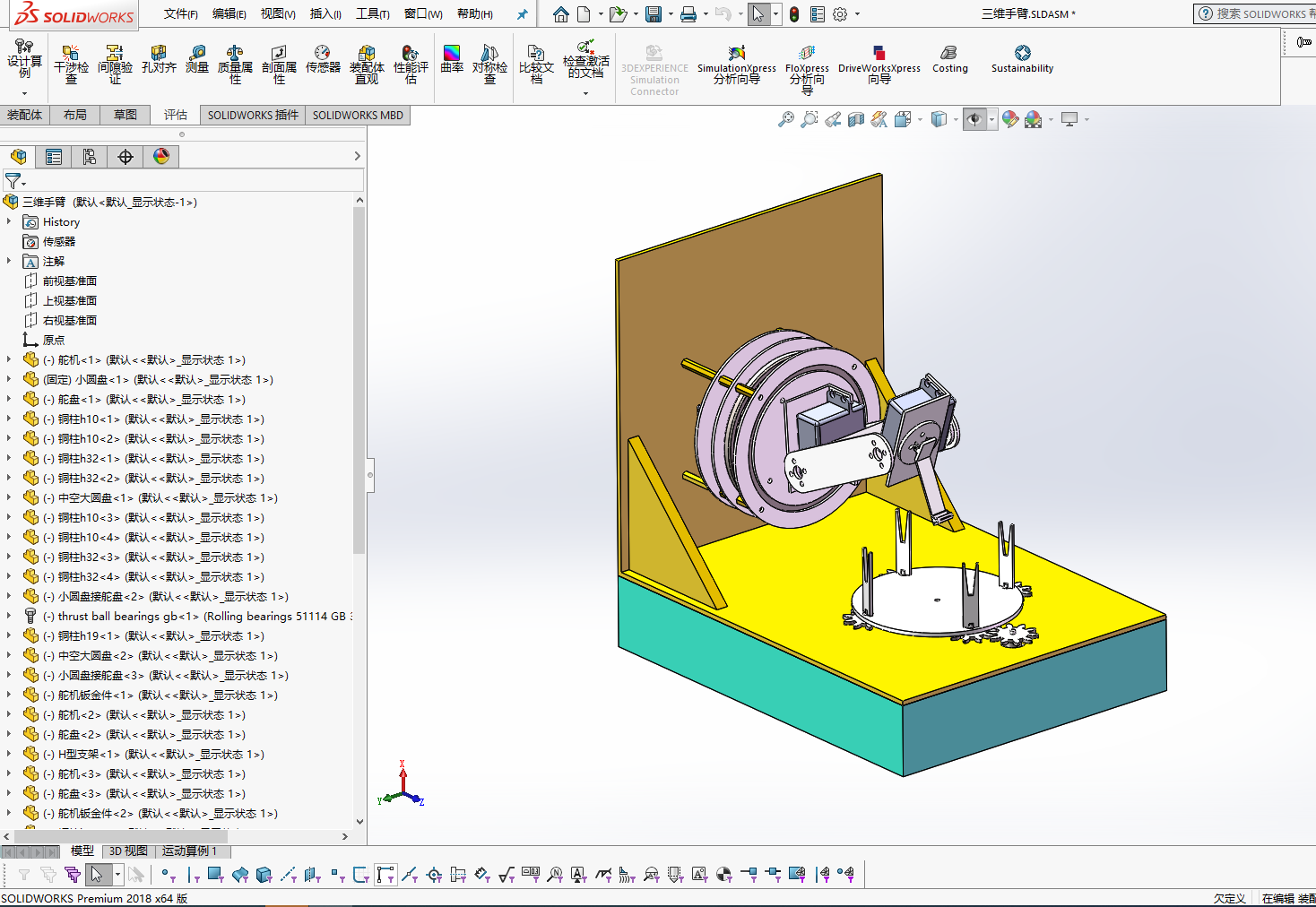The height and width of the screenshot is (907, 1316).
Task: Click the Home icon in top toolbar
Action: coord(561,14)
